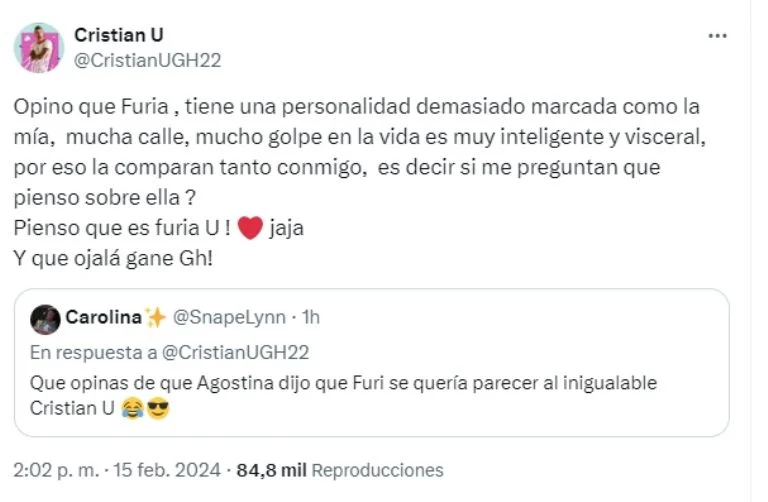Select the Carolina name in the quoted tweet
This screenshot has height=502, width=768.
(x=104, y=319)
